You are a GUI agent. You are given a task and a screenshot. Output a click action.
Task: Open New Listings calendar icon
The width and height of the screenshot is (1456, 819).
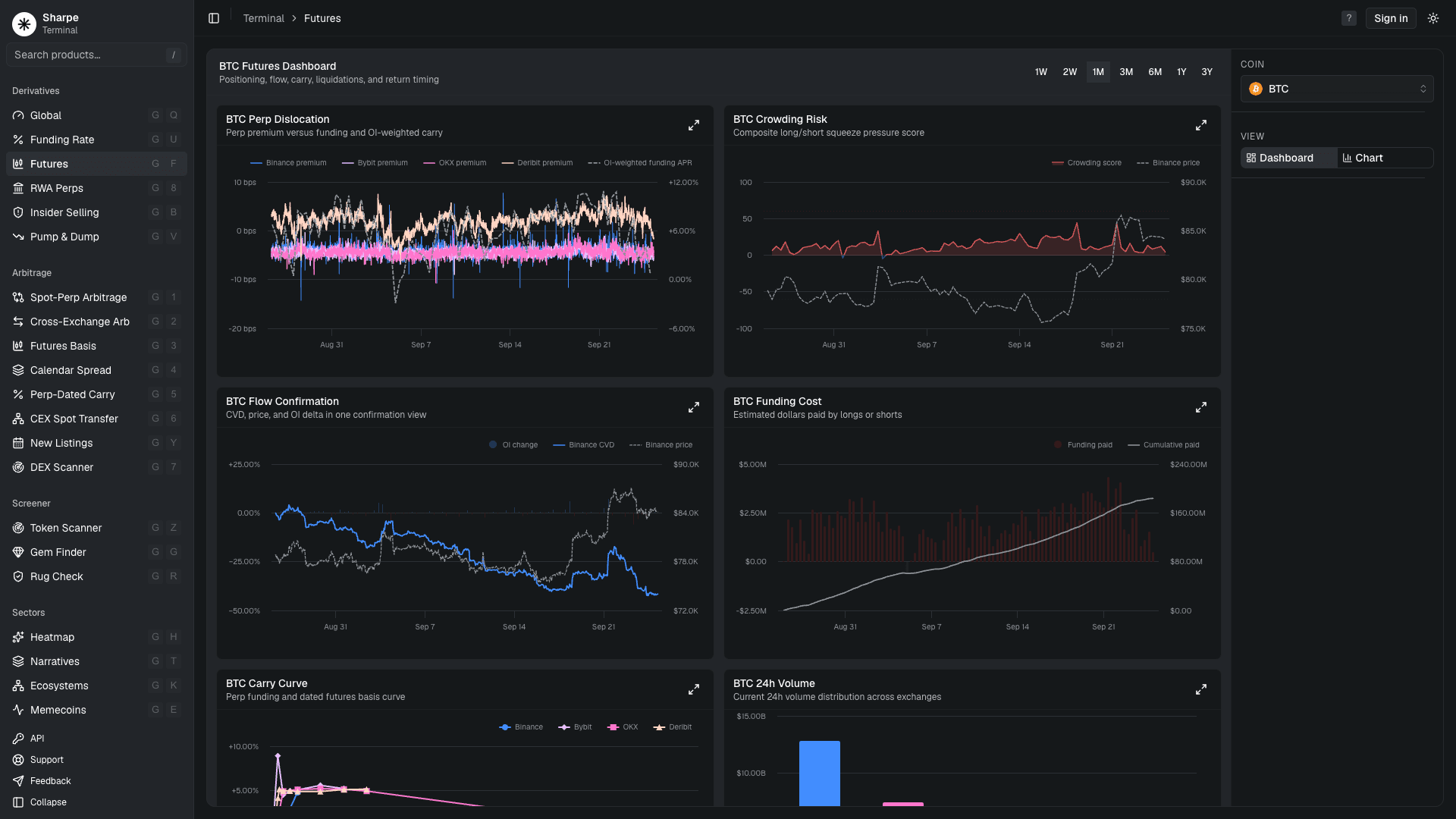tap(18, 443)
